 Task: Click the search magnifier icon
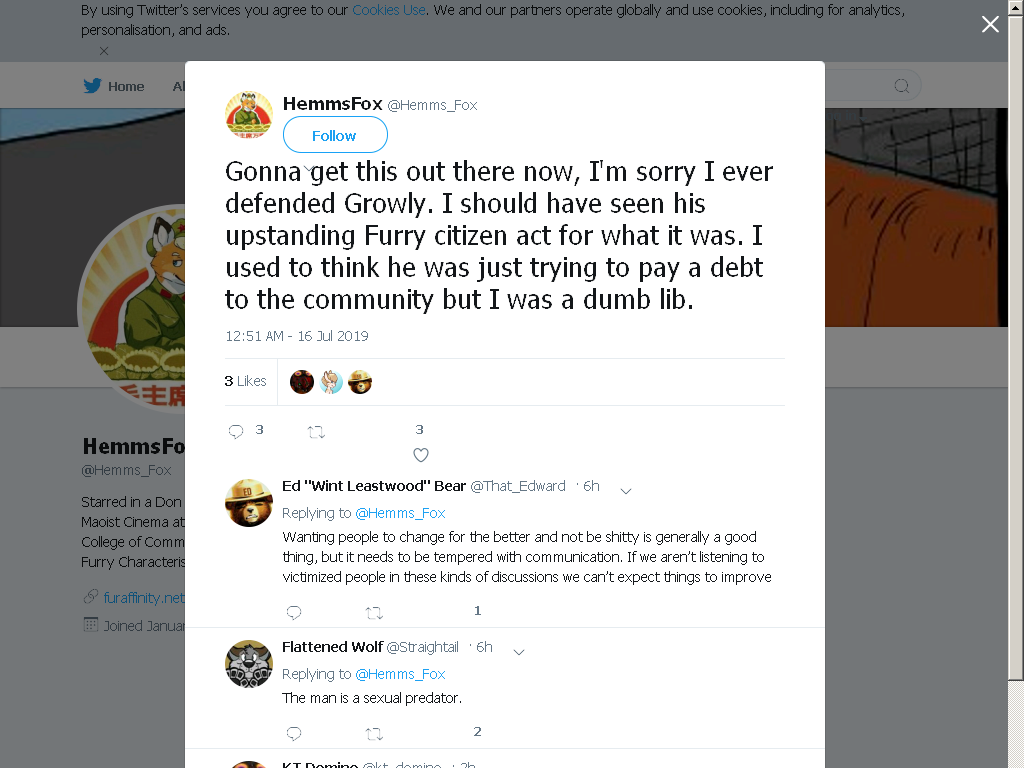click(902, 86)
